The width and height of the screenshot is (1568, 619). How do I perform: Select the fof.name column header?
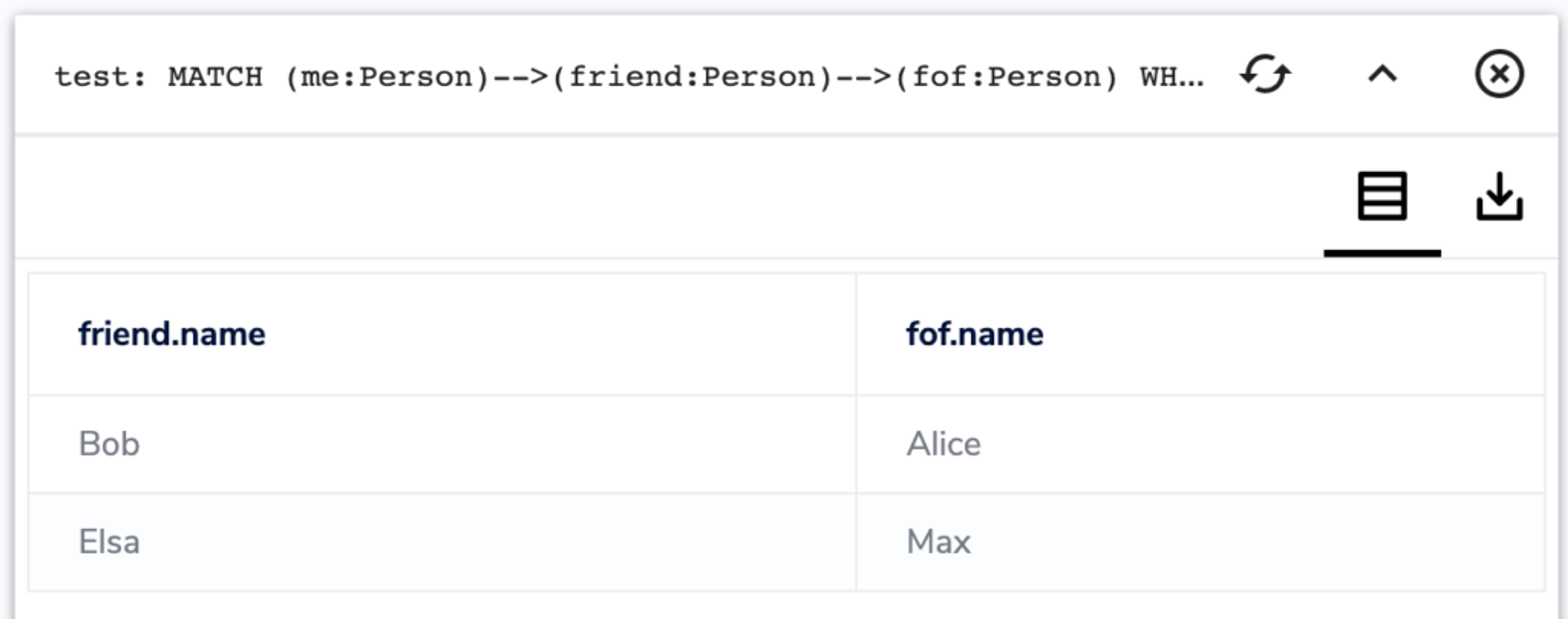click(x=975, y=335)
